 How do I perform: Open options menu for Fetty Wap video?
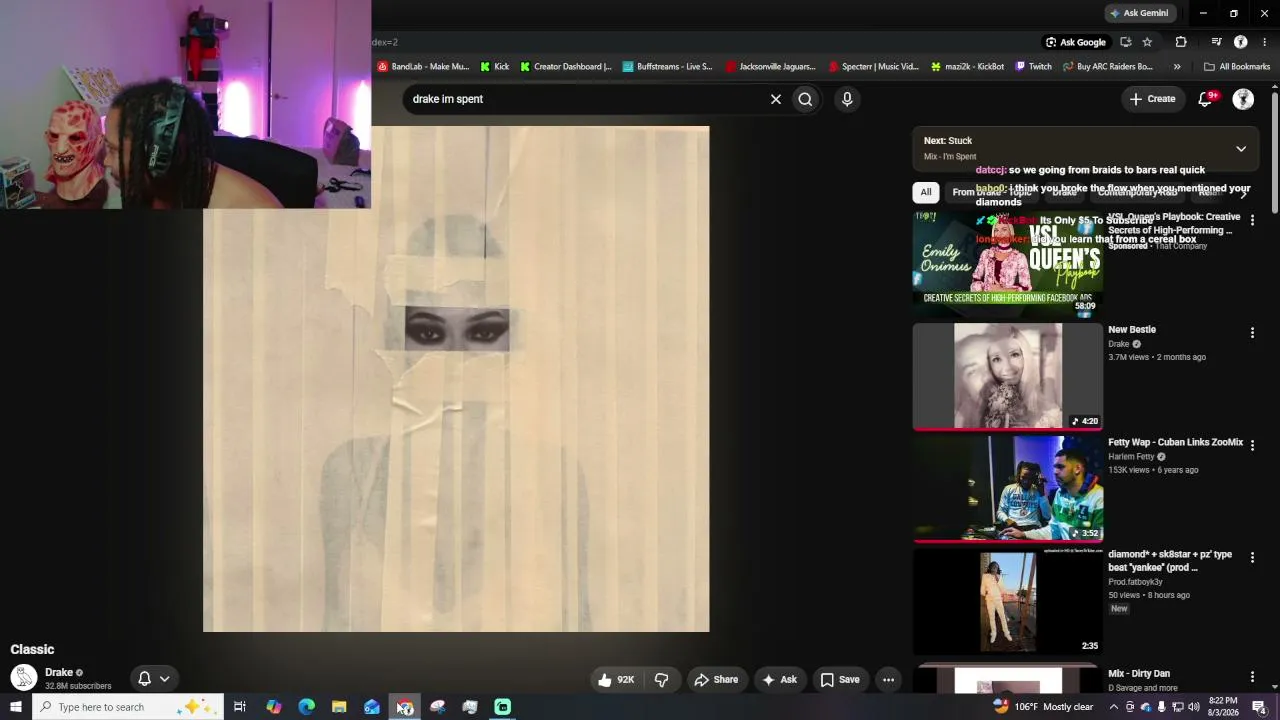coord(1252,445)
